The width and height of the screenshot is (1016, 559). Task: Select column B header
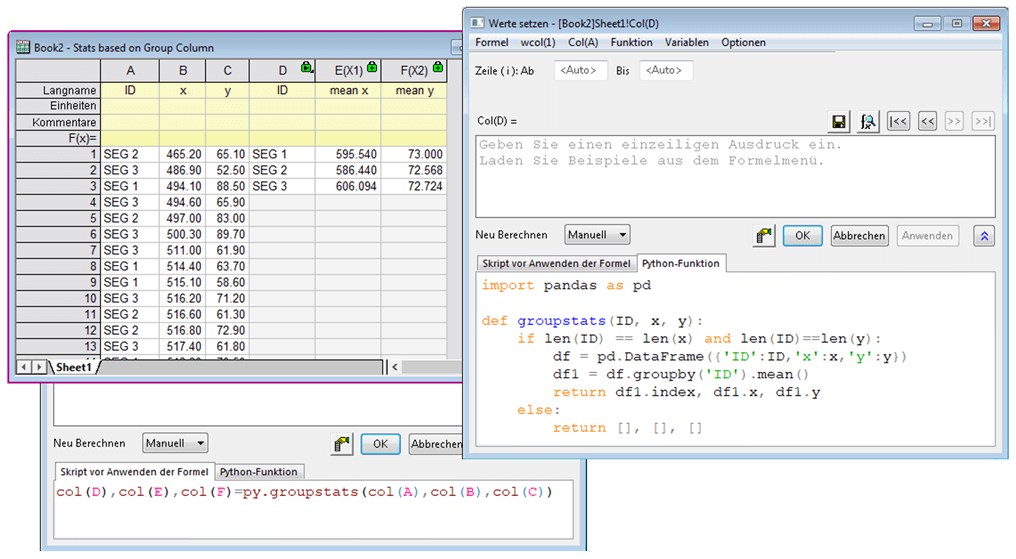(x=183, y=71)
